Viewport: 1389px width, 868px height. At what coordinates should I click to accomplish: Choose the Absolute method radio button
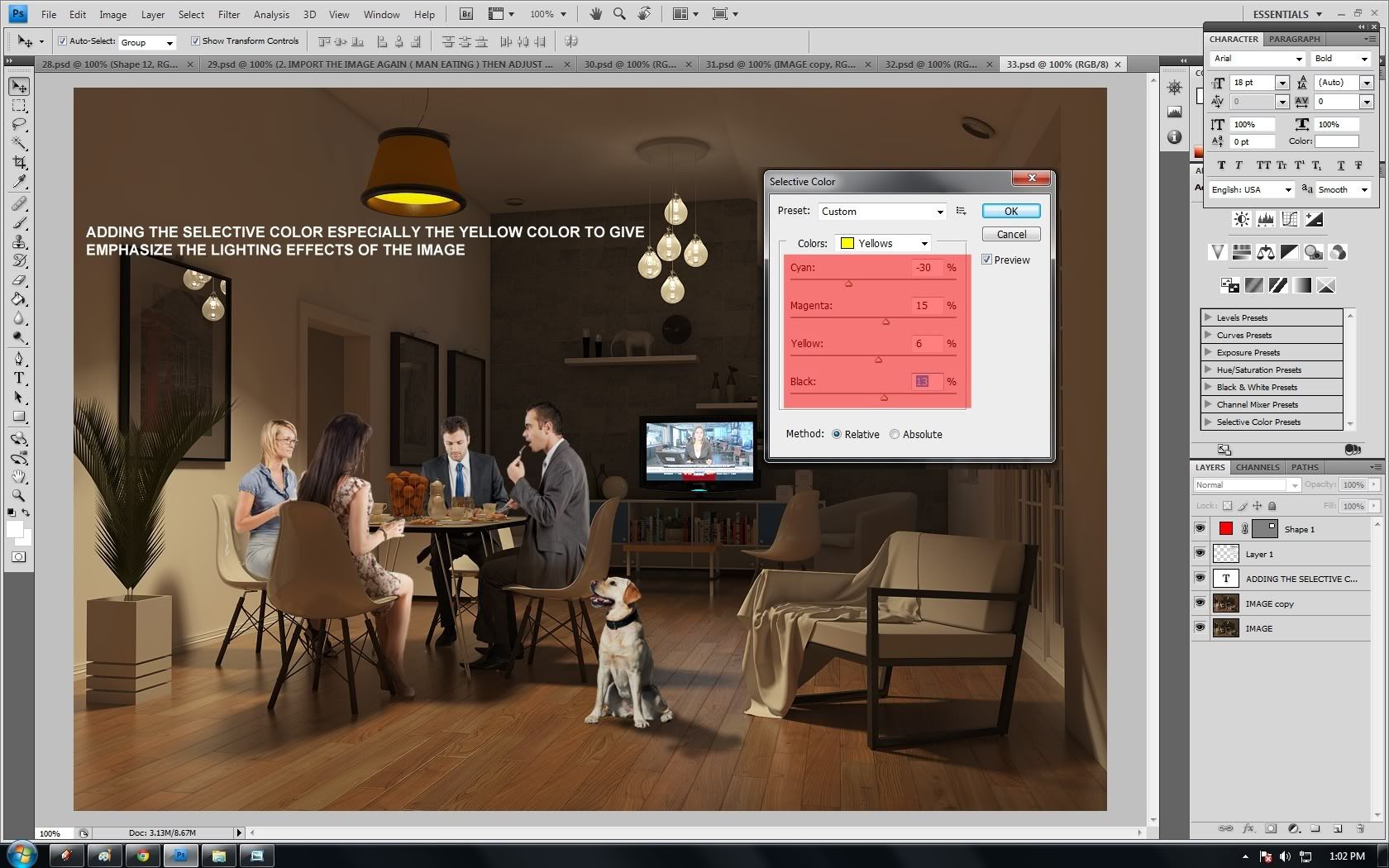coord(895,435)
